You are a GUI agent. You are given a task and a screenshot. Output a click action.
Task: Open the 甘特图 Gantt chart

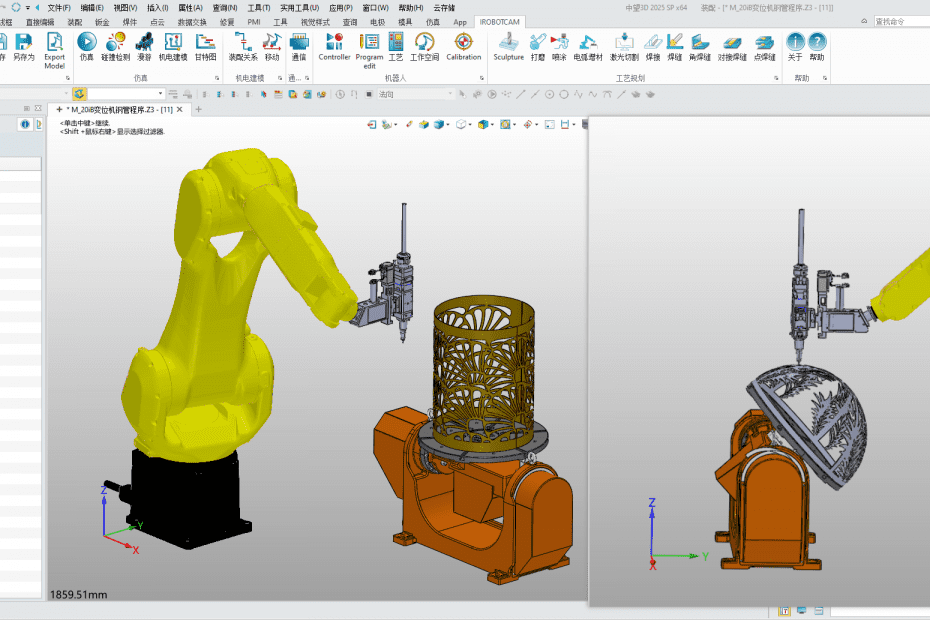click(x=205, y=47)
